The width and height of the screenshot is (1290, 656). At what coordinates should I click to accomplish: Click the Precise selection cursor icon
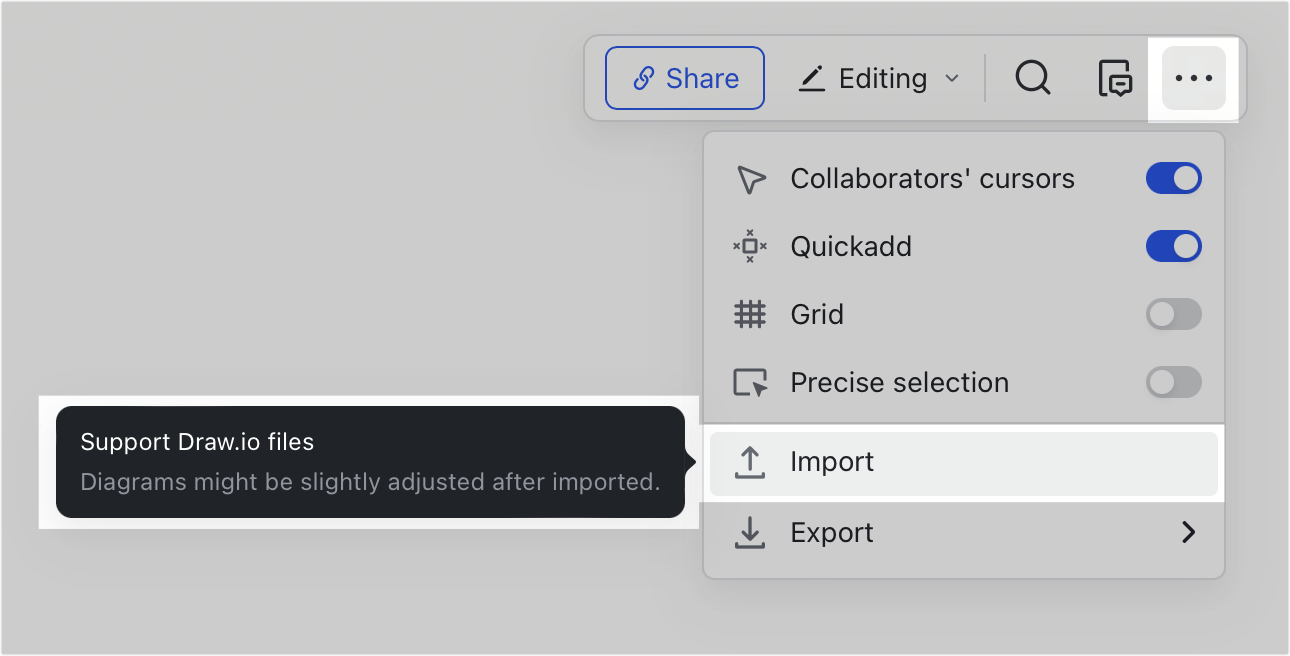[750, 382]
